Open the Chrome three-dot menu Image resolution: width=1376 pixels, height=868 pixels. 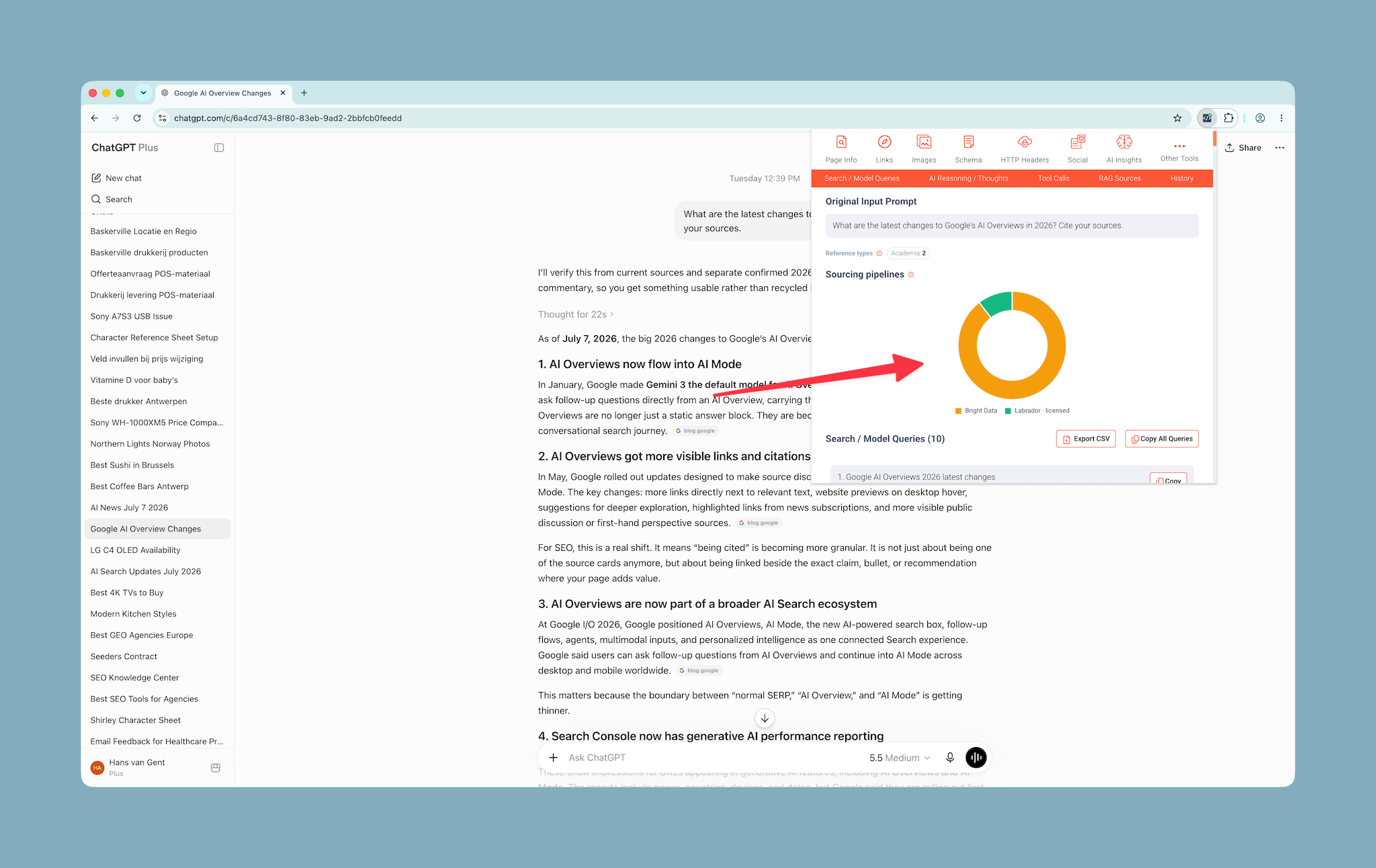1281,118
